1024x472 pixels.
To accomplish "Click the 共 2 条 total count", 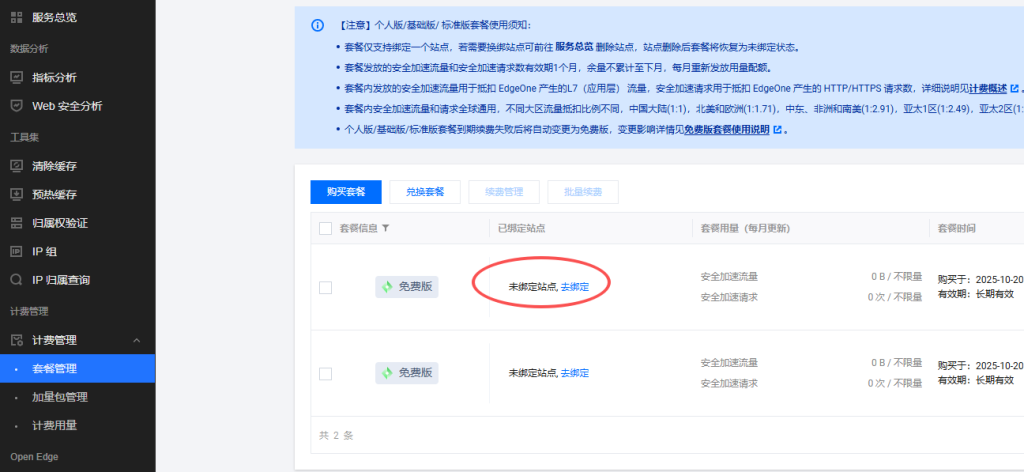I will [x=336, y=435].
